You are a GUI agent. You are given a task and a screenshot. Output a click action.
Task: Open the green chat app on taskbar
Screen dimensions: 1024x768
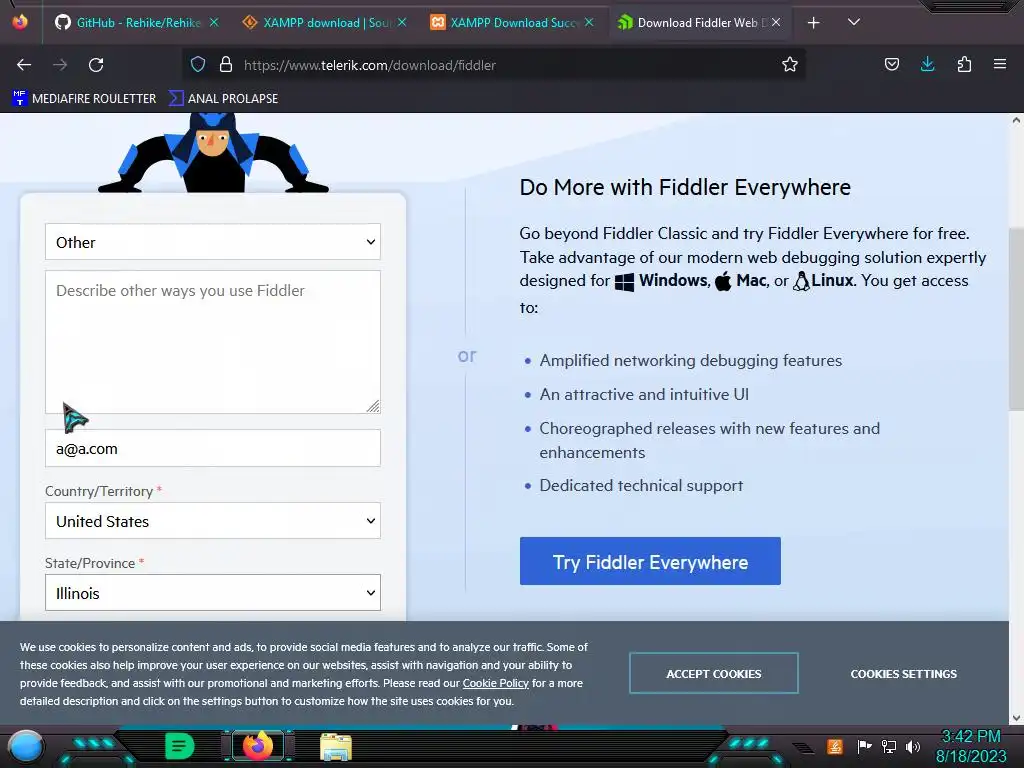click(179, 746)
